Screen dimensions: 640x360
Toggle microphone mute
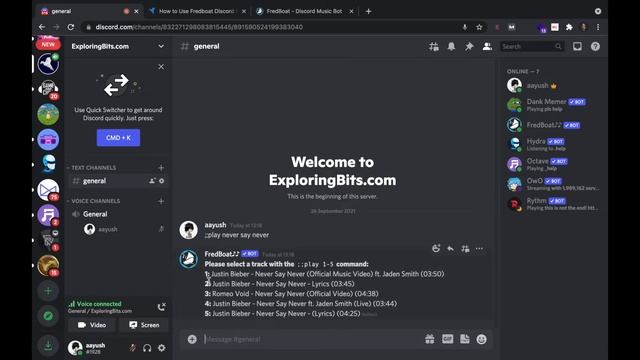coord(133,348)
